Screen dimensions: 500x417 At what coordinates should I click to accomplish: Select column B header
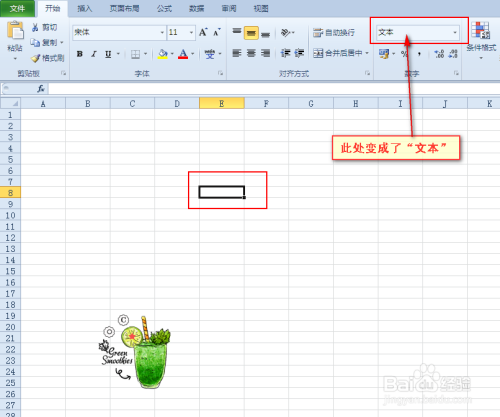[88, 103]
